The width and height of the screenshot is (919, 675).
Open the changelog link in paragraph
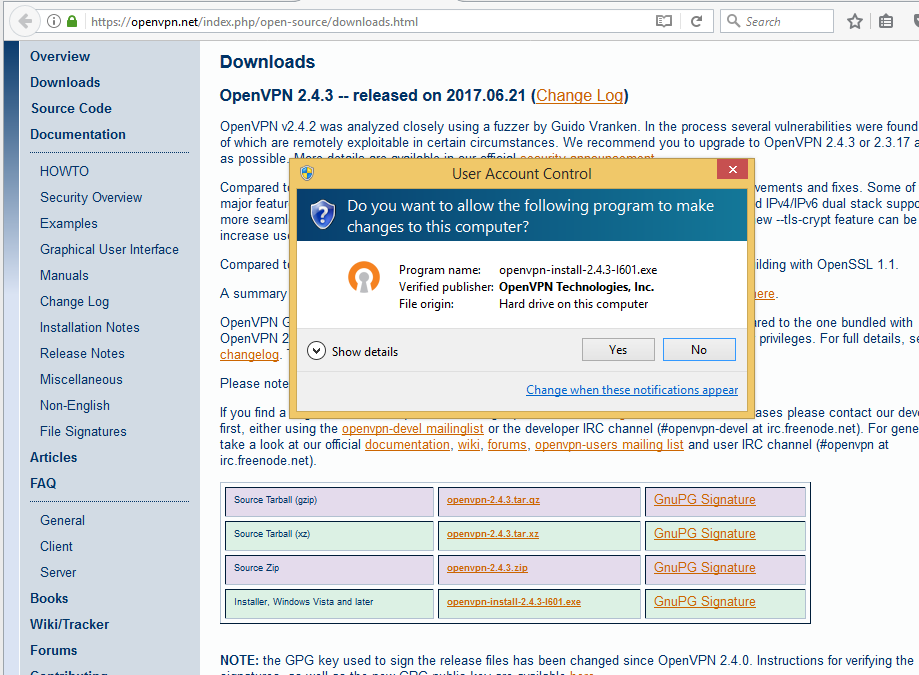[x=250, y=354]
